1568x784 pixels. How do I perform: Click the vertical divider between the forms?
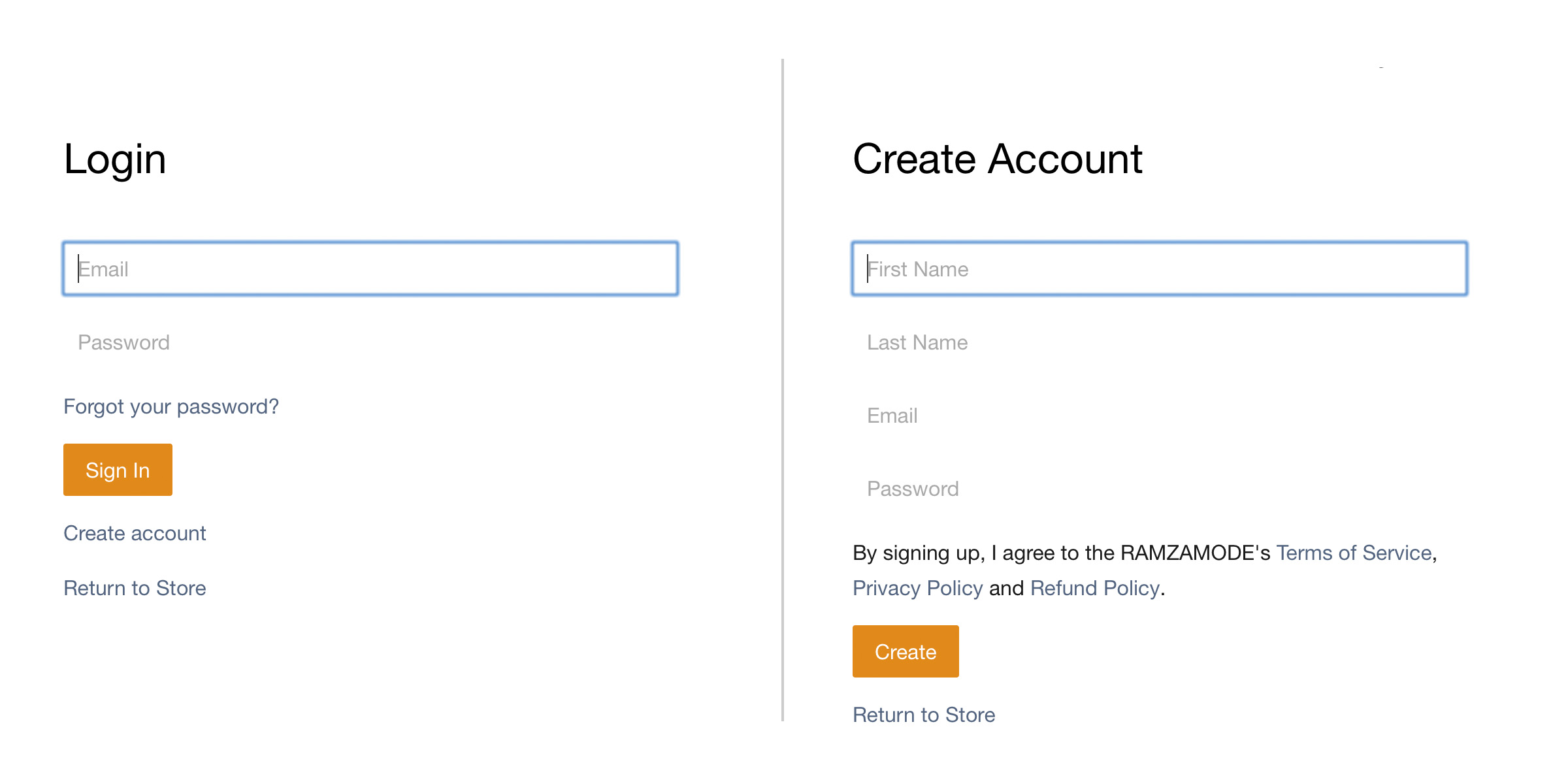[x=782, y=390]
